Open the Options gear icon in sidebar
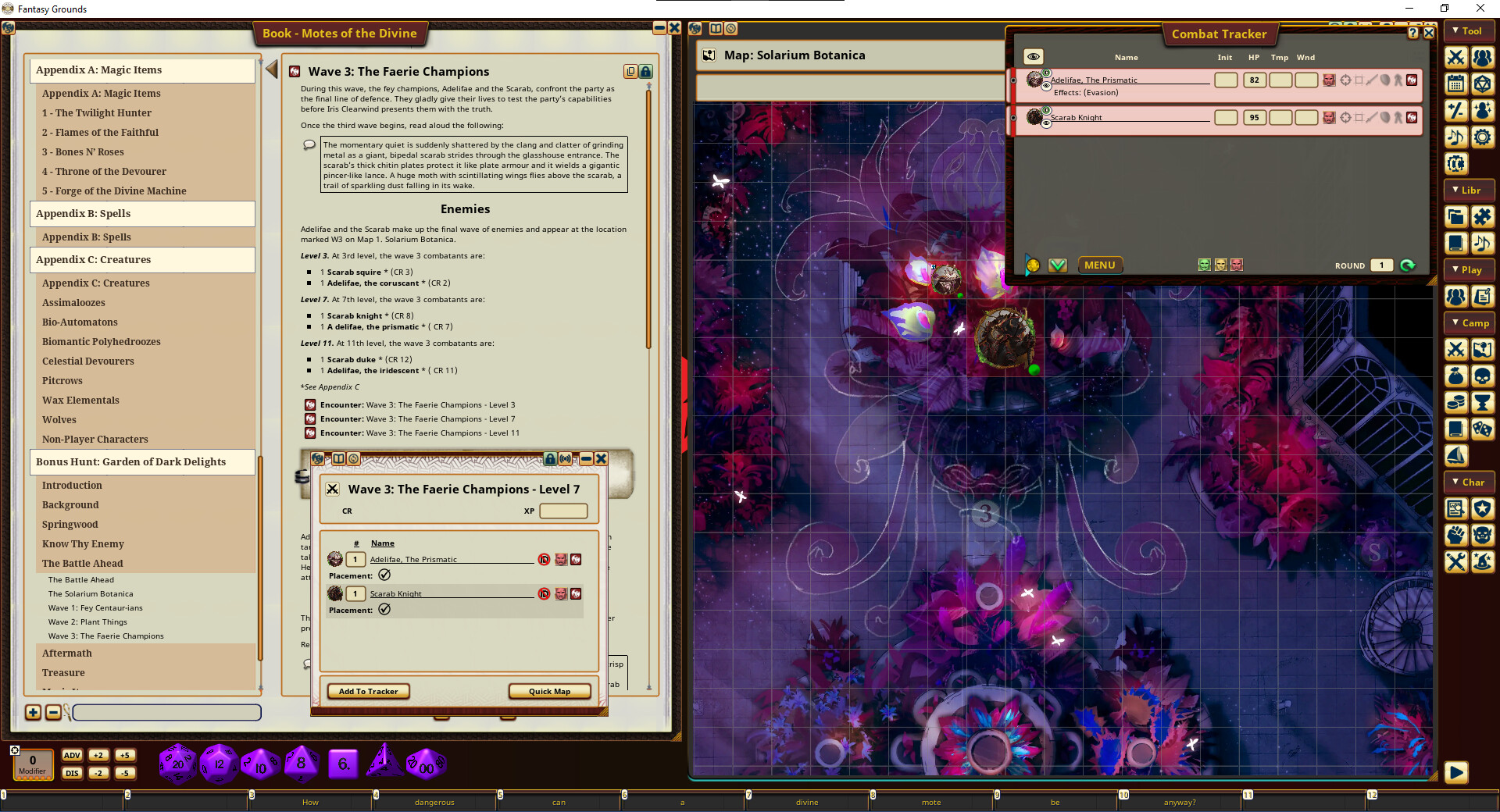The width and height of the screenshot is (1500, 812). 1482,137
